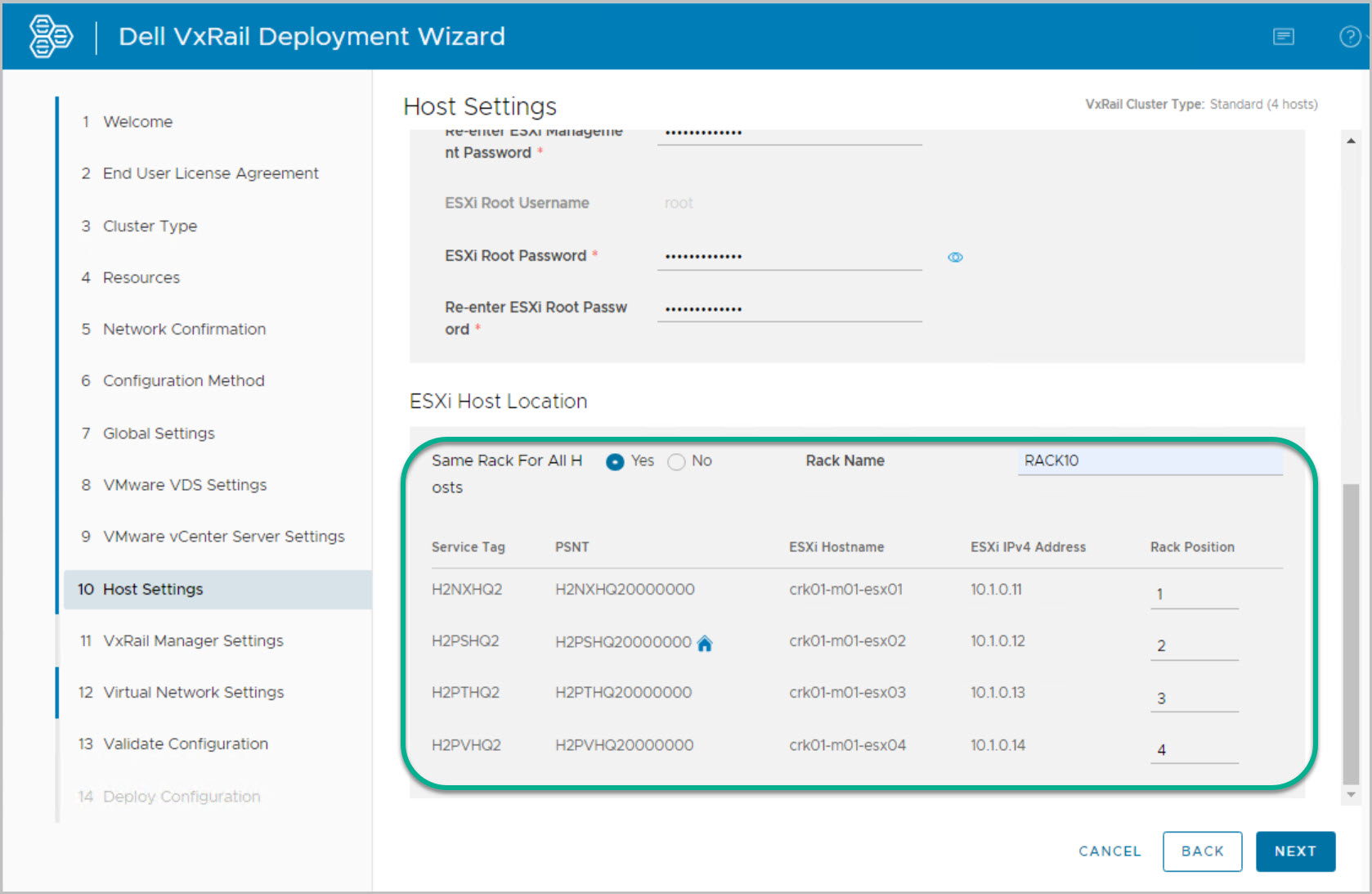This screenshot has height=894, width=1372.
Task: Select No for Same Rack For All Hosts
Action: tap(676, 462)
